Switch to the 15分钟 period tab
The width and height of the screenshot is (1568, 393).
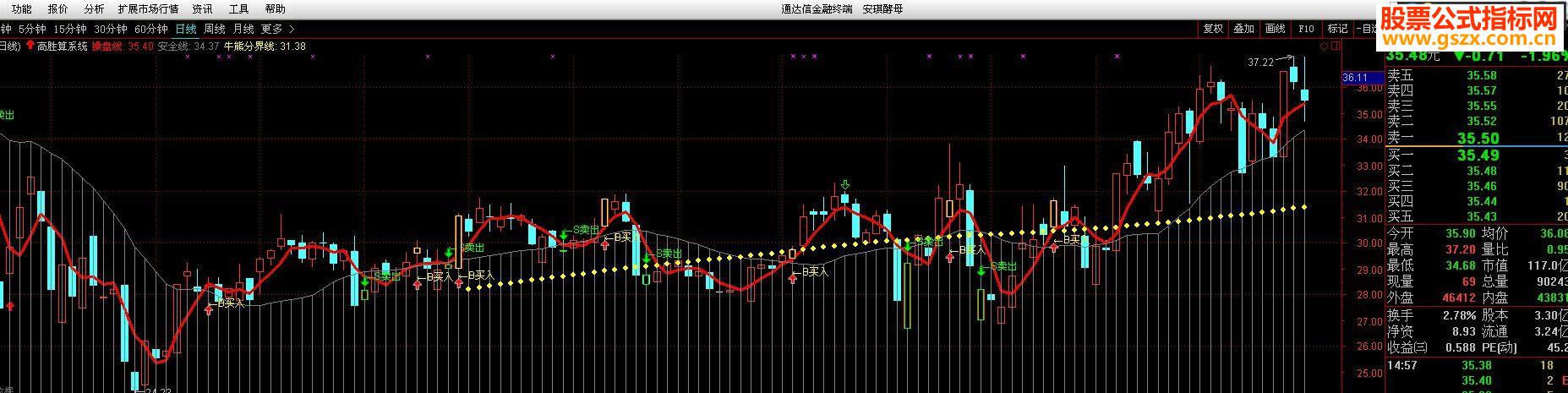pyautogui.click(x=70, y=29)
